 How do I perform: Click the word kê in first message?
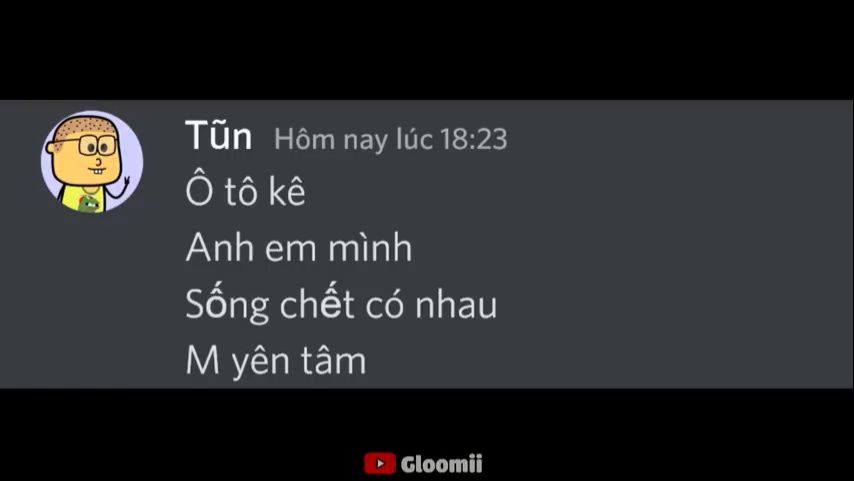point(286,191)
